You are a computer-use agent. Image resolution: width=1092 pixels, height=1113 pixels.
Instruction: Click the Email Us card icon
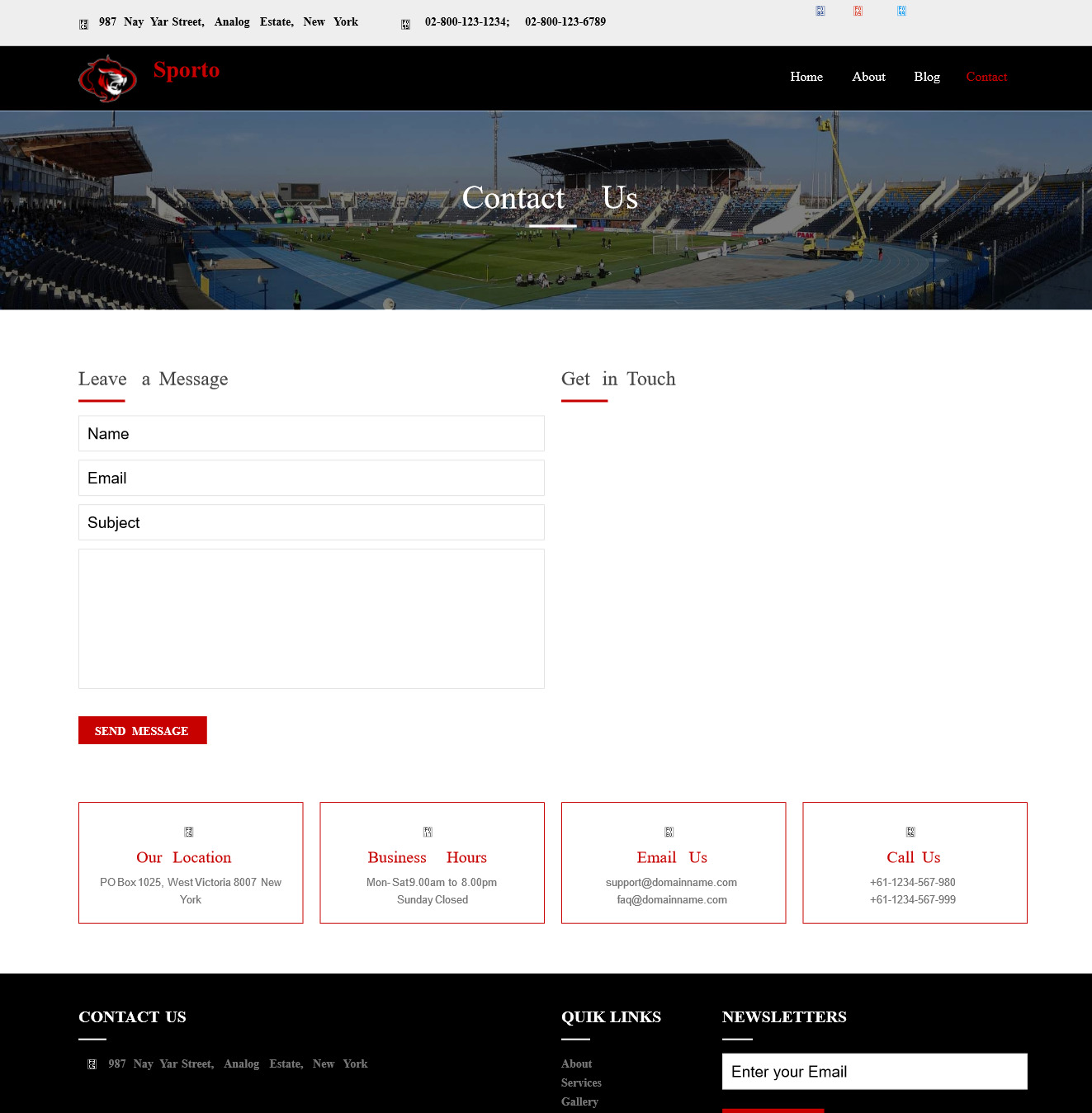pyautogui.click(x=669, y=832)
